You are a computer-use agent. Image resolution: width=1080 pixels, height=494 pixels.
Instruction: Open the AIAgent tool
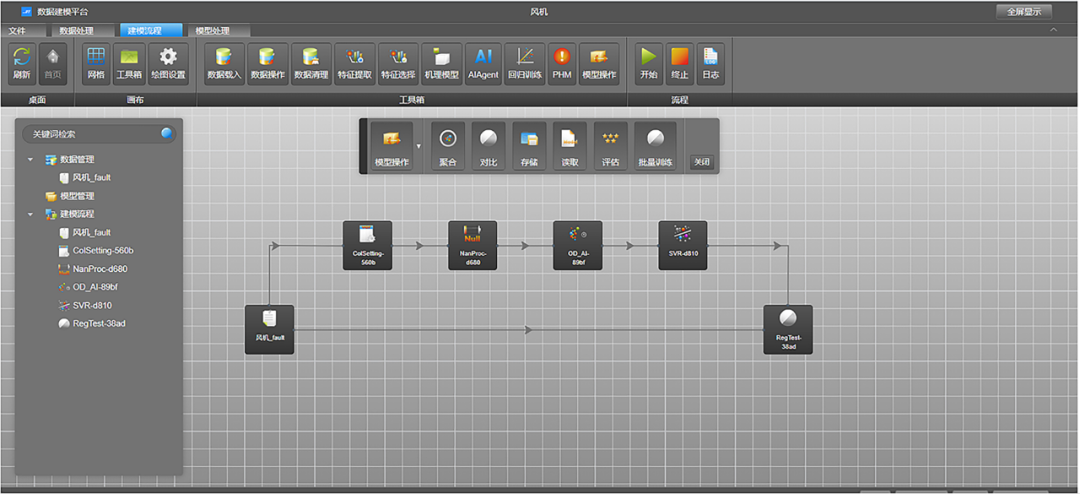(x=483, y=64)
